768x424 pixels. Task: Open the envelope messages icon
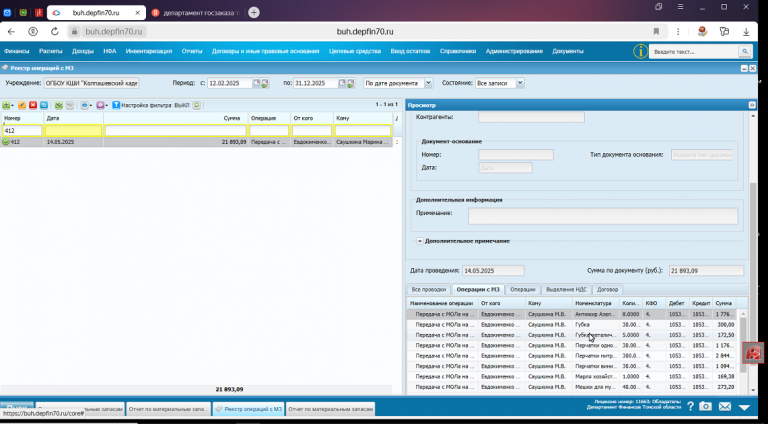coord(725,406)
